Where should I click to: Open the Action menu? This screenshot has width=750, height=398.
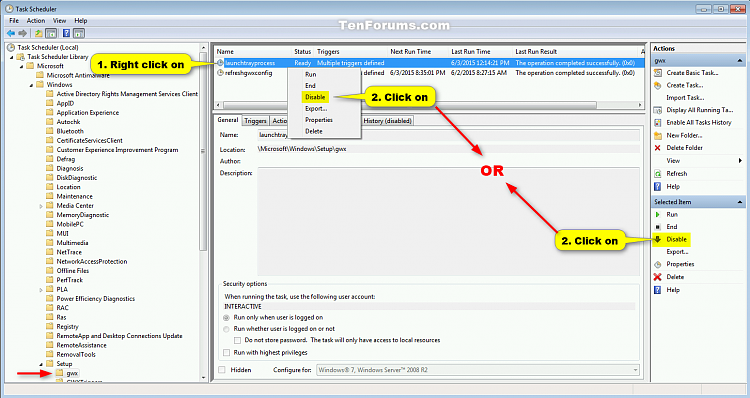pos(36,21)
